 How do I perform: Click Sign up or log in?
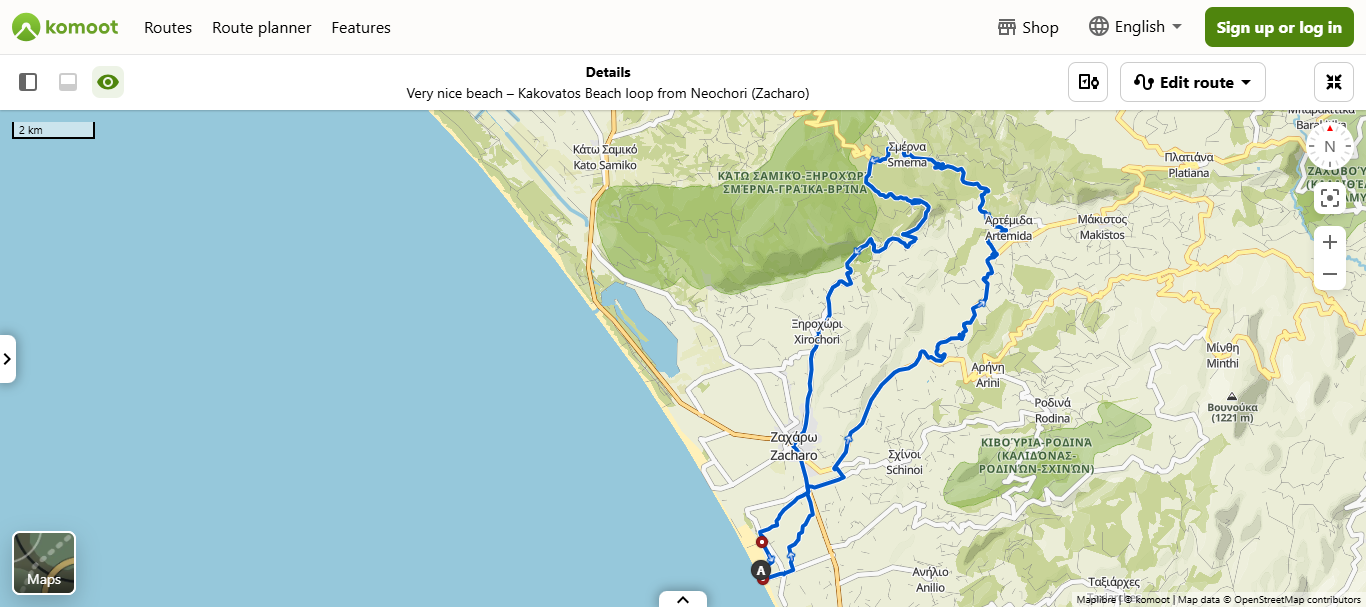point(1279,27)
